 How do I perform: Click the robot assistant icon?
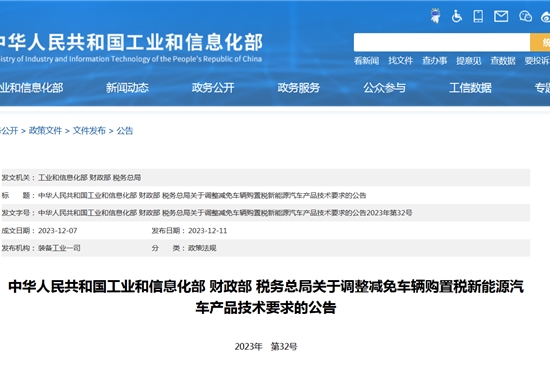point(436,16)
